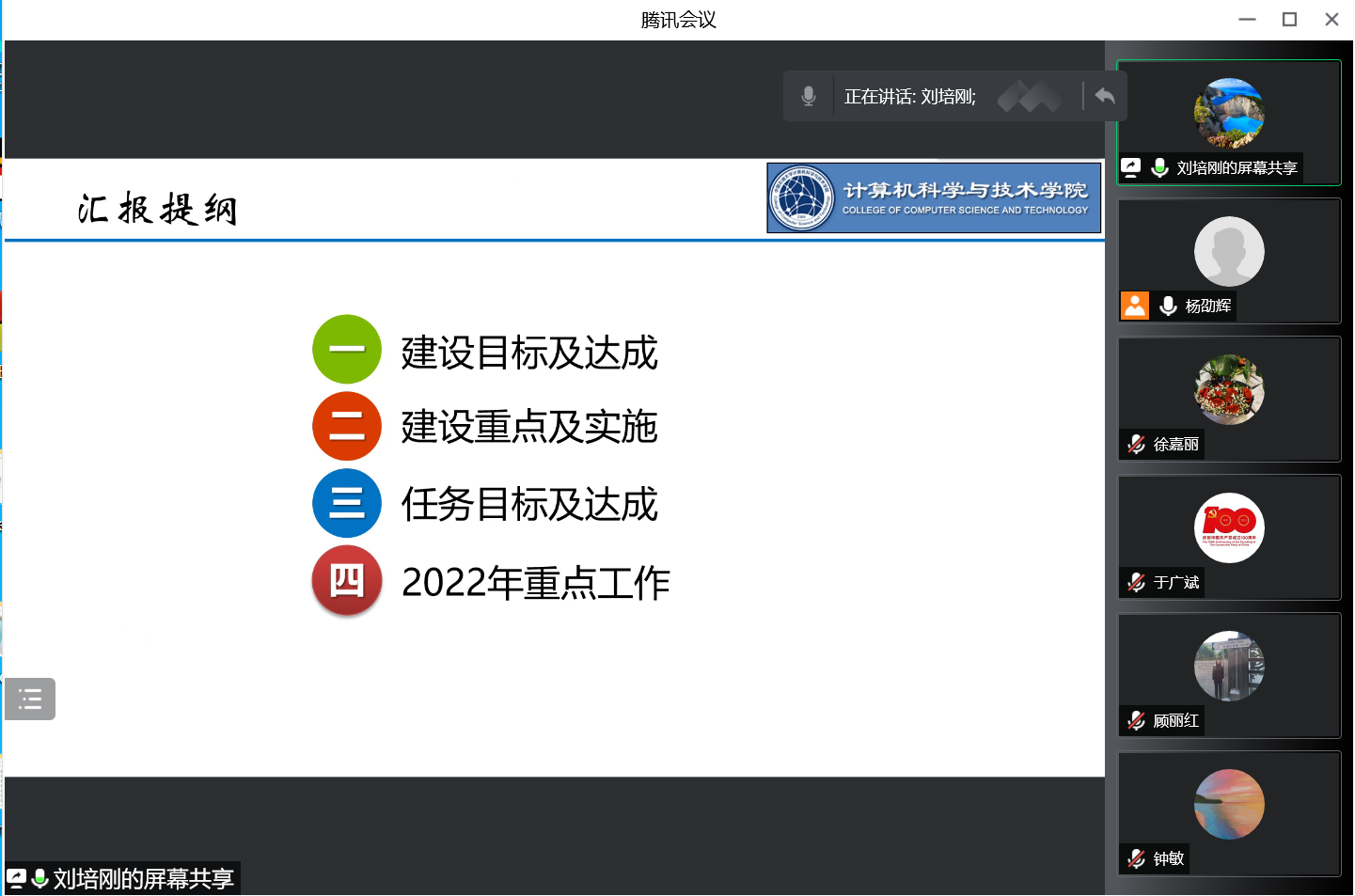
Task: Select the slide item 2022年重点工作
Action: tap(535, 583)
